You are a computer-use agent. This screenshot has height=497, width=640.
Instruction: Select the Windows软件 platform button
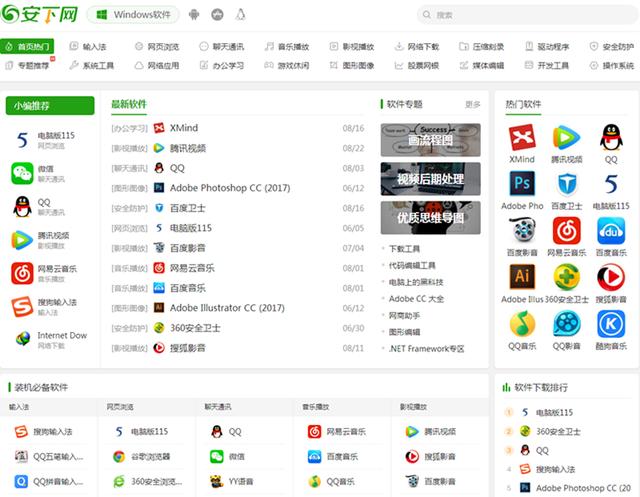(x=132, y=15)
